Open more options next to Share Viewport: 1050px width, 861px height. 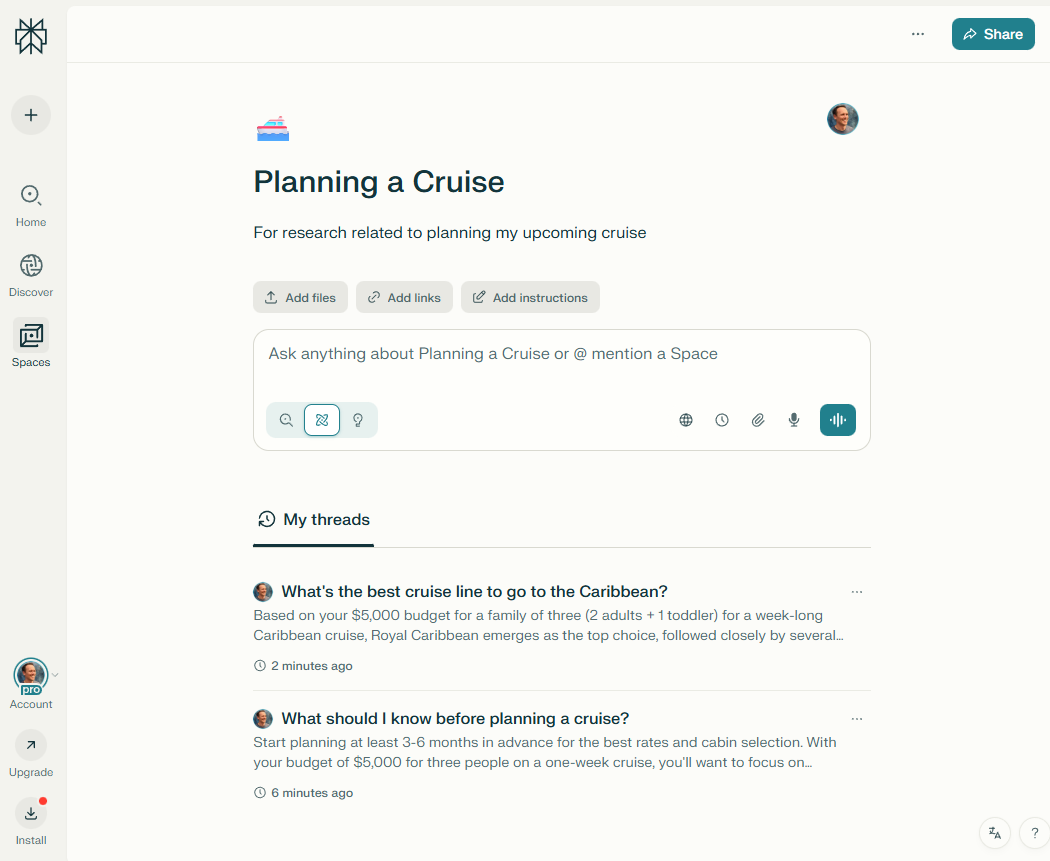pyautogui.click(x=918, y=34)
